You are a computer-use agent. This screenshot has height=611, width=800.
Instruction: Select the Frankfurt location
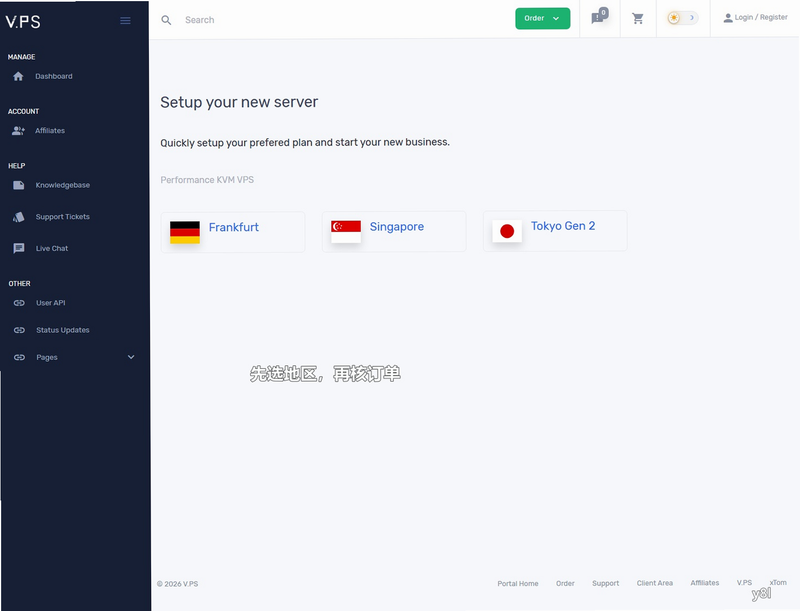[233, 232]
